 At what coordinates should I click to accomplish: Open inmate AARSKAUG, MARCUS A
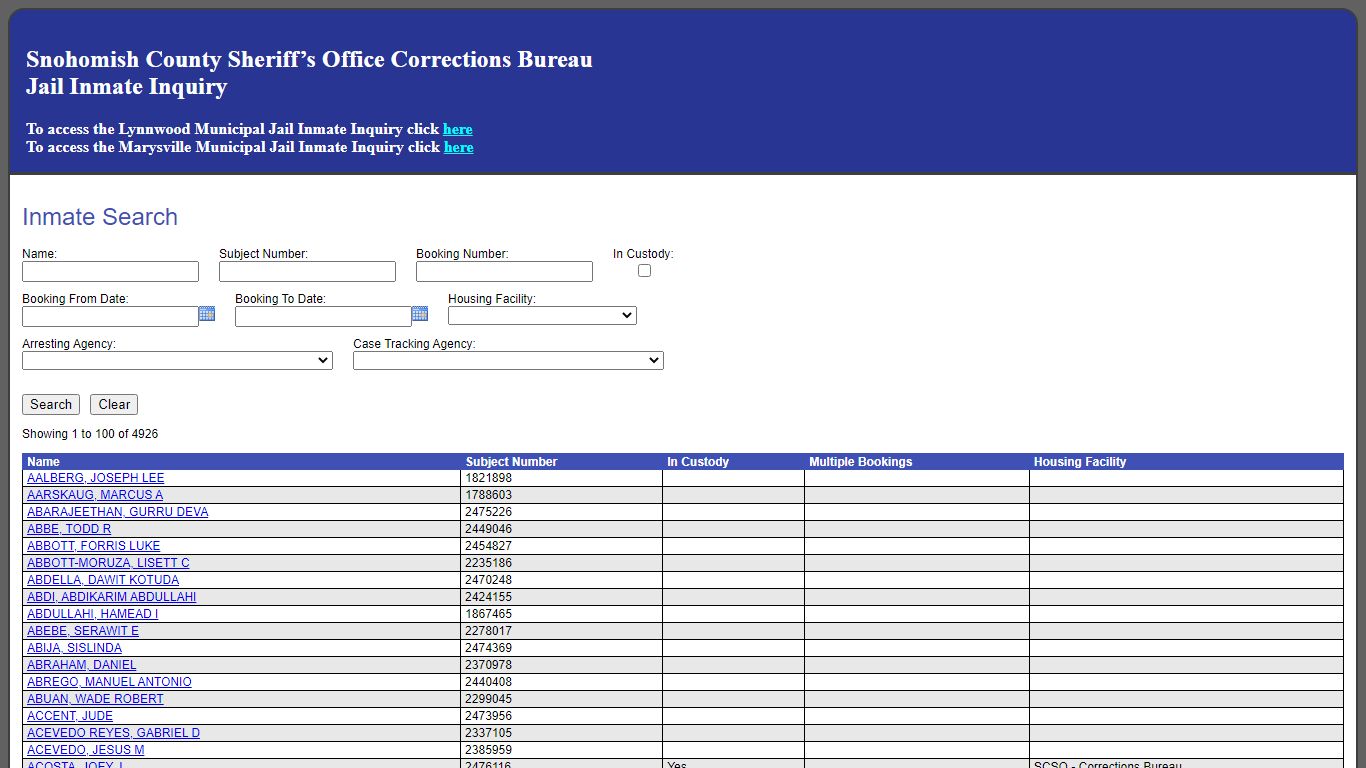click(95, 495)
